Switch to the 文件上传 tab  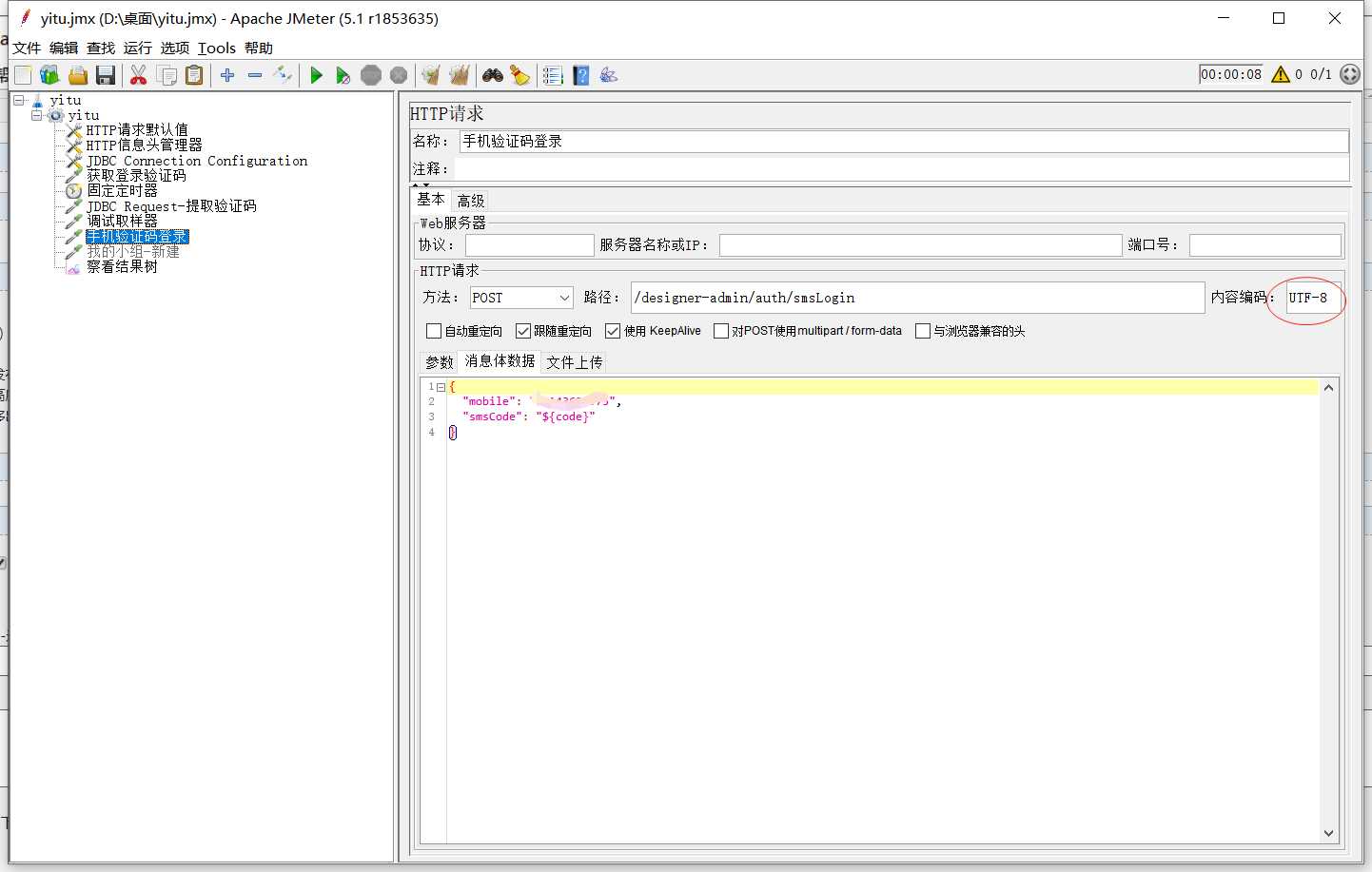click(575, 362)
